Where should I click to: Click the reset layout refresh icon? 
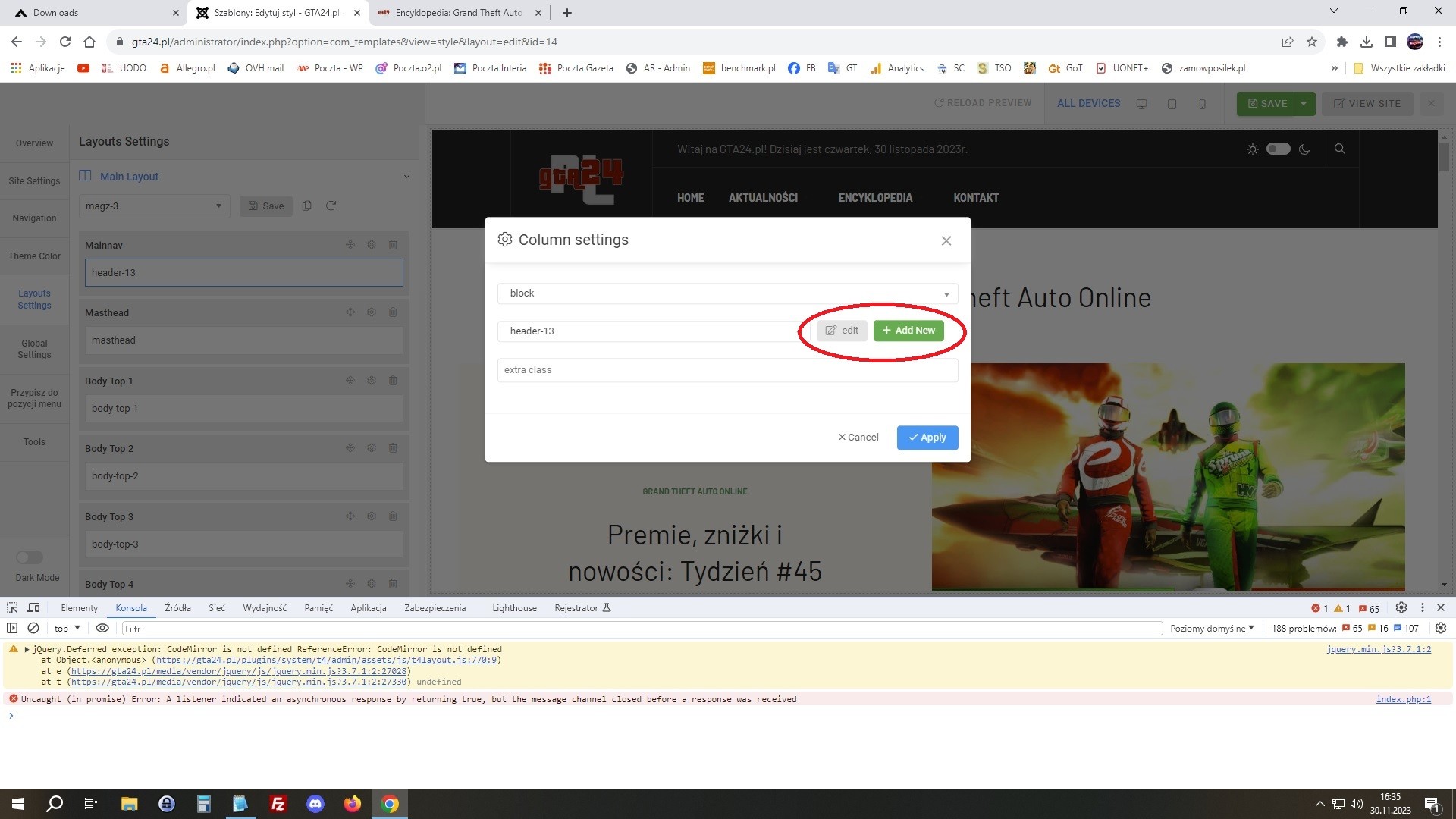(x=331, y=206)
